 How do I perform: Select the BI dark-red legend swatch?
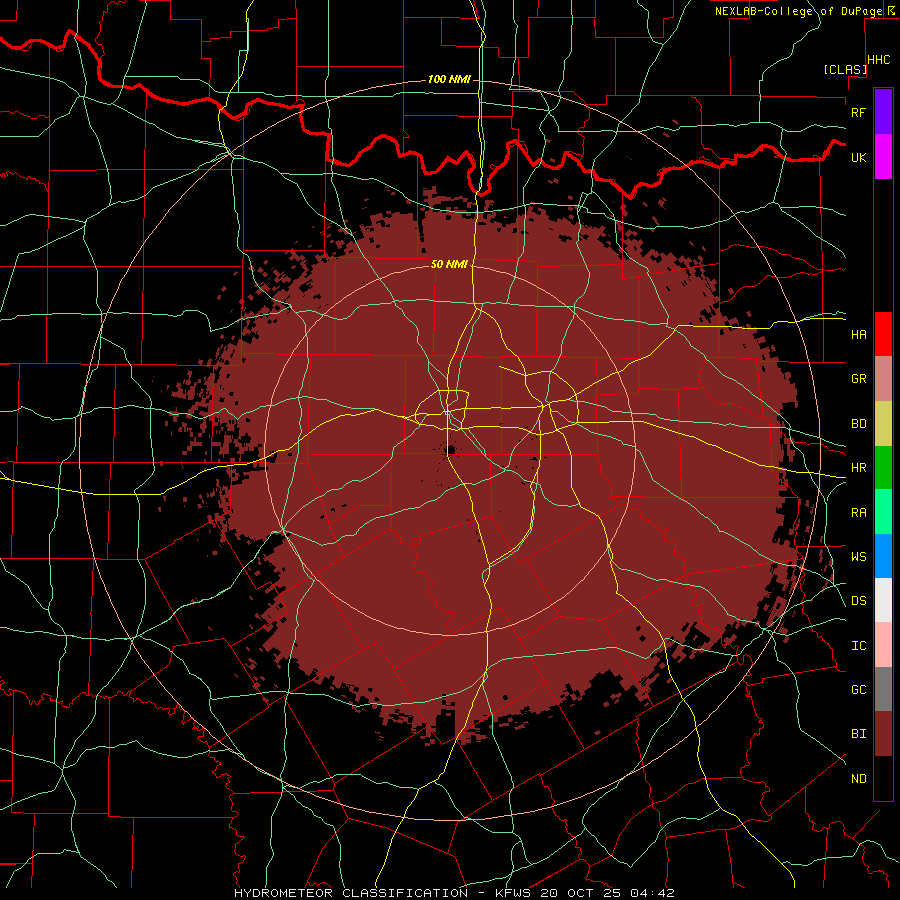[883, 734]
